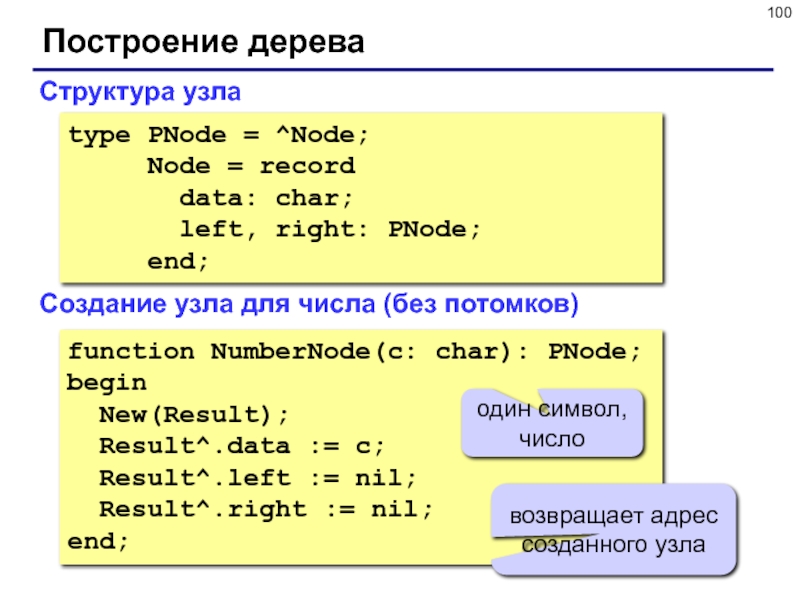
Task: Click the slide number 100
Action: point(779,12)
